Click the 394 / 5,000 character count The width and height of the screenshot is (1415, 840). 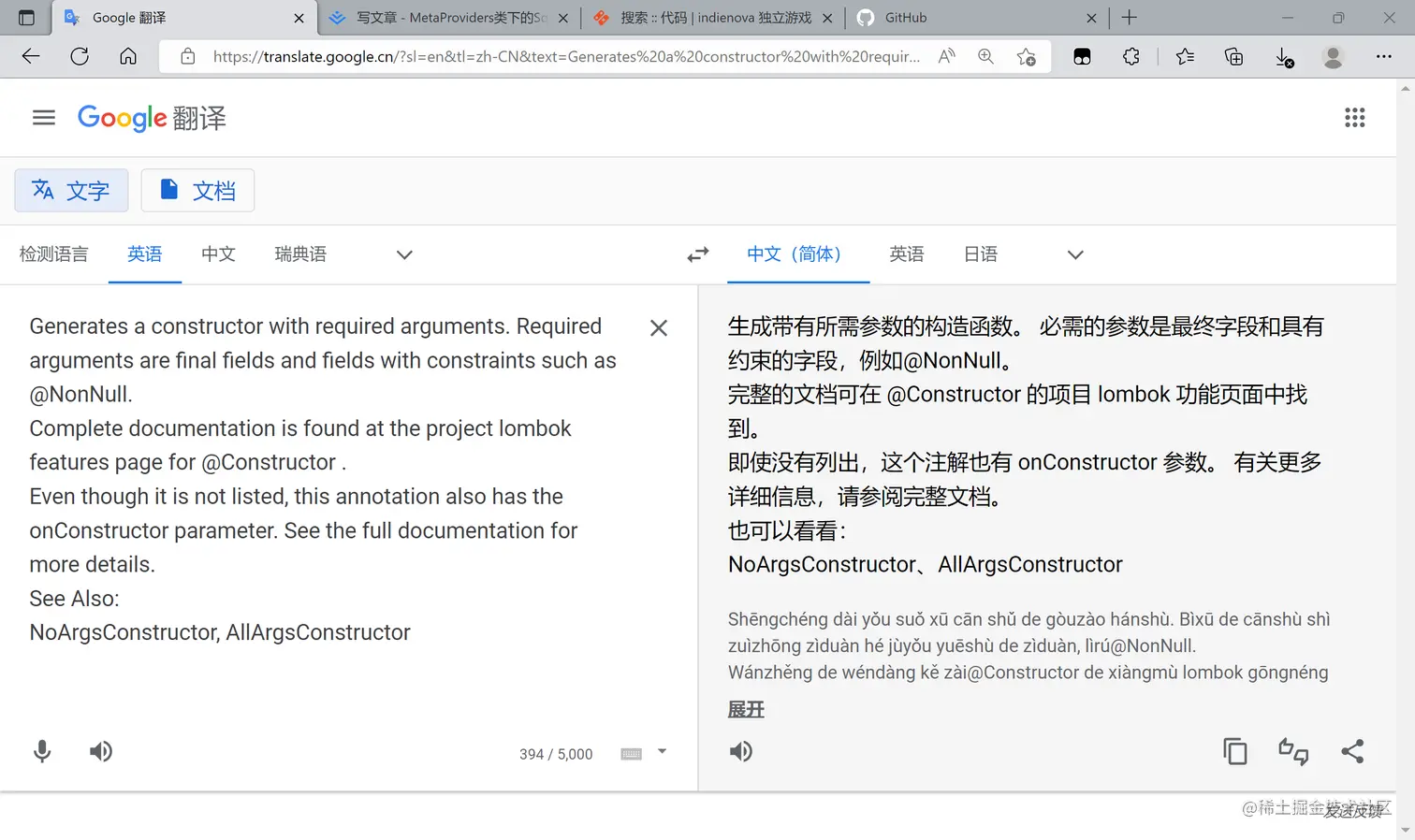pos(556,754)
